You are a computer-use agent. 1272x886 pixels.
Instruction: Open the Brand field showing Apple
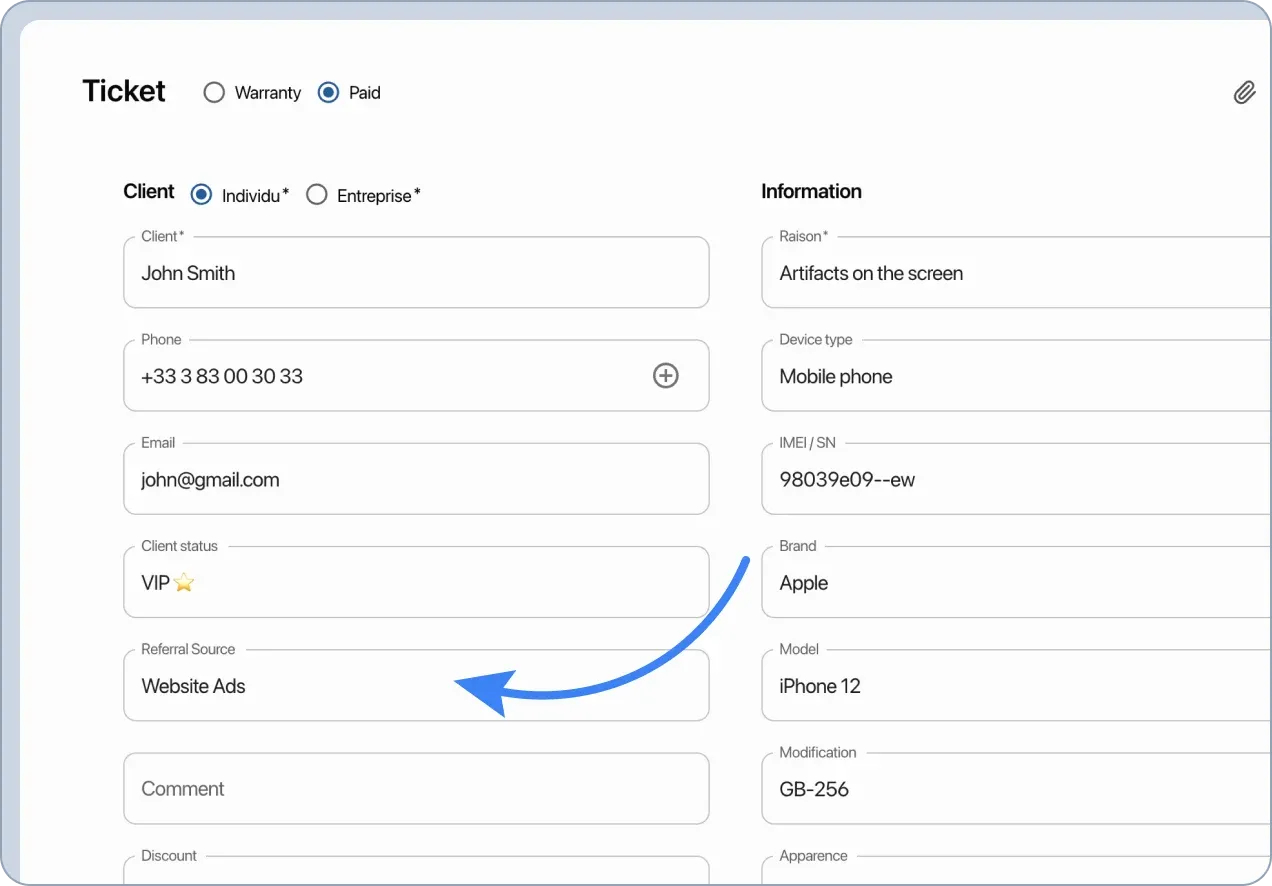1015,583
